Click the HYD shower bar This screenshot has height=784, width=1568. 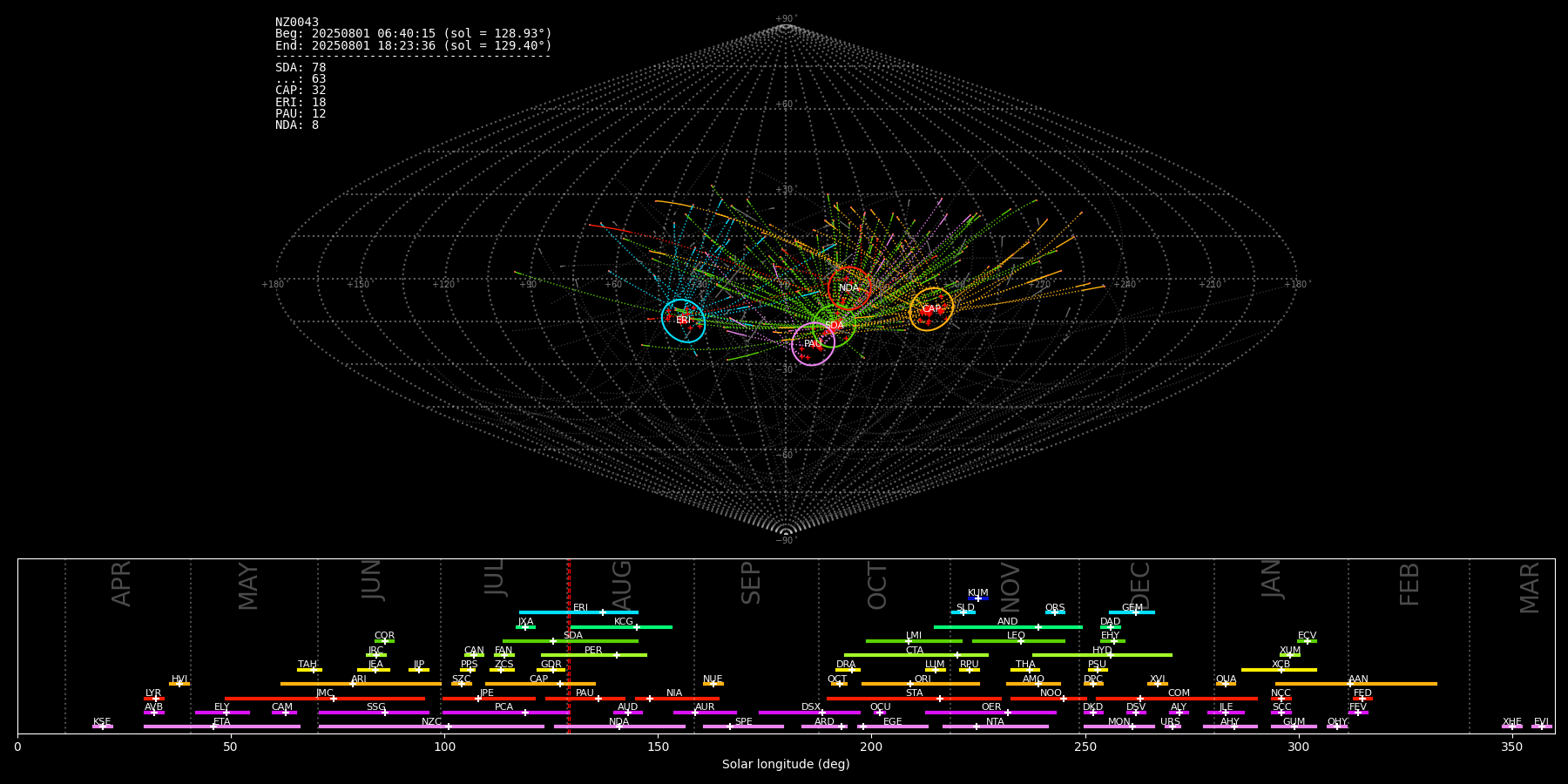coord(1102,655)
